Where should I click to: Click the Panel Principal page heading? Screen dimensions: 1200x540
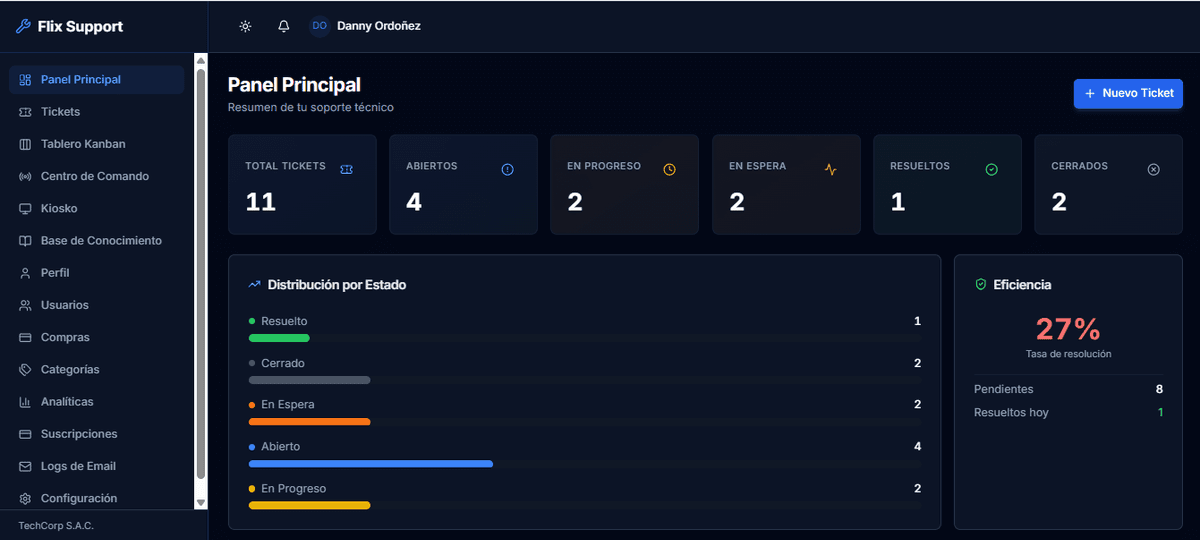pos(294,85)
